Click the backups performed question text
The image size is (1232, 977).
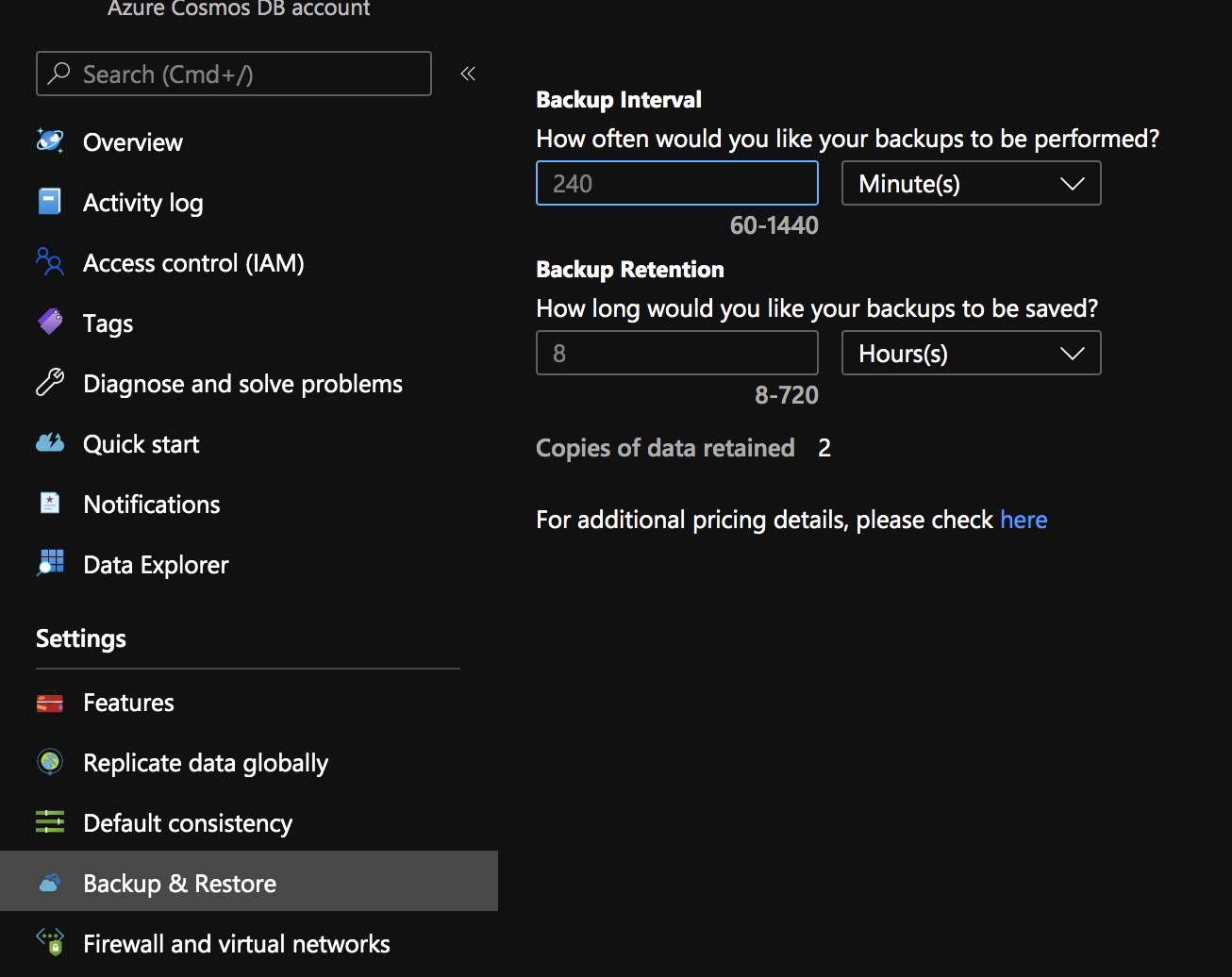pyautogui.click(x=848, y=139)
